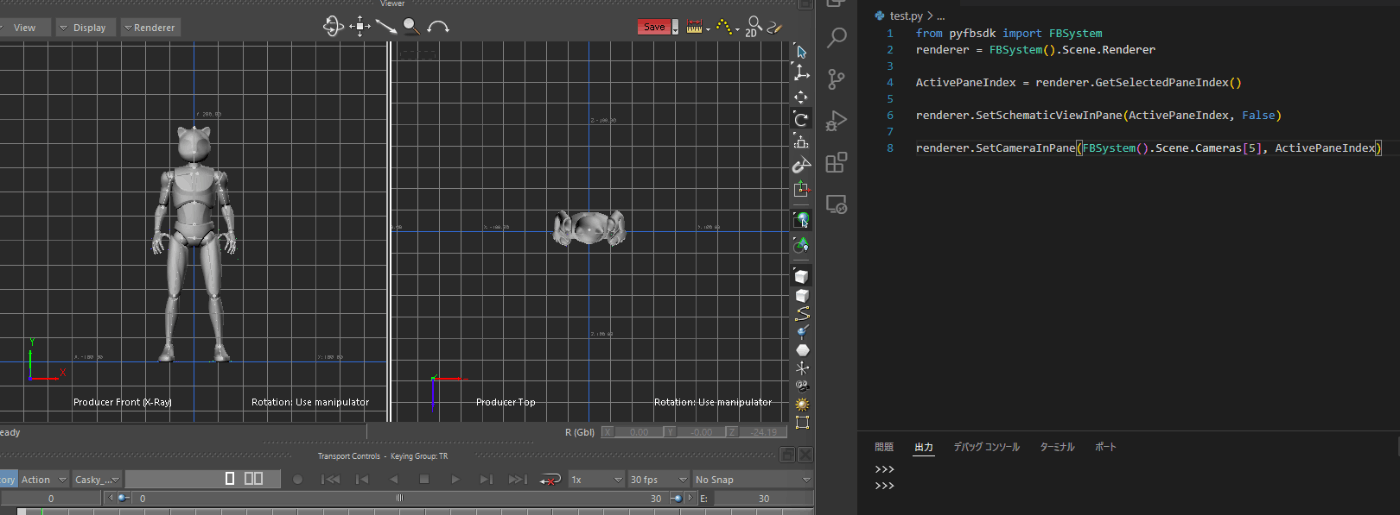Choose the Scale tool in side toolbar

tap(801, 142)
